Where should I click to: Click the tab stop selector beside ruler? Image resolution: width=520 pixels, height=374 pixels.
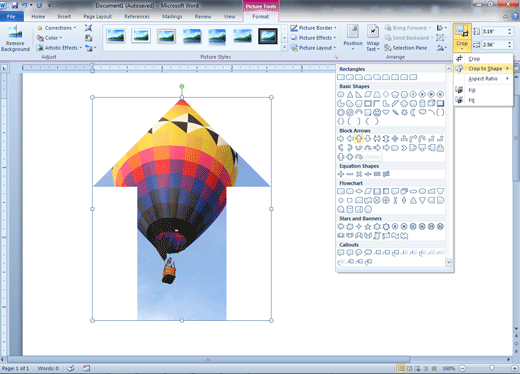[4, 68]
